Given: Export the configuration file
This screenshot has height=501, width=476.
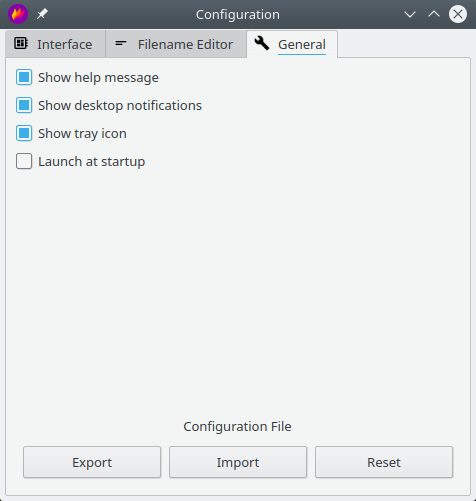Looking at the screenshot, I should [x=92, y=462].
